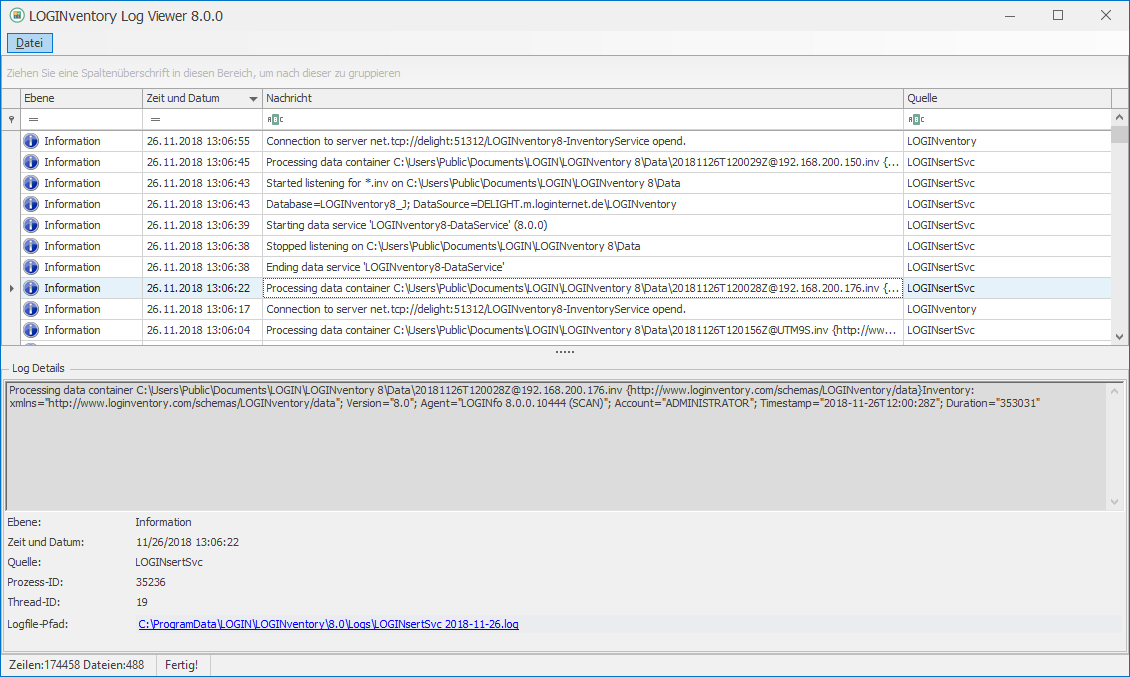Select message mentioning '20181126T120156Z@UTM9S.inv'
Image resolution: width=1130 pixels, height=677 pixels.
582,329
